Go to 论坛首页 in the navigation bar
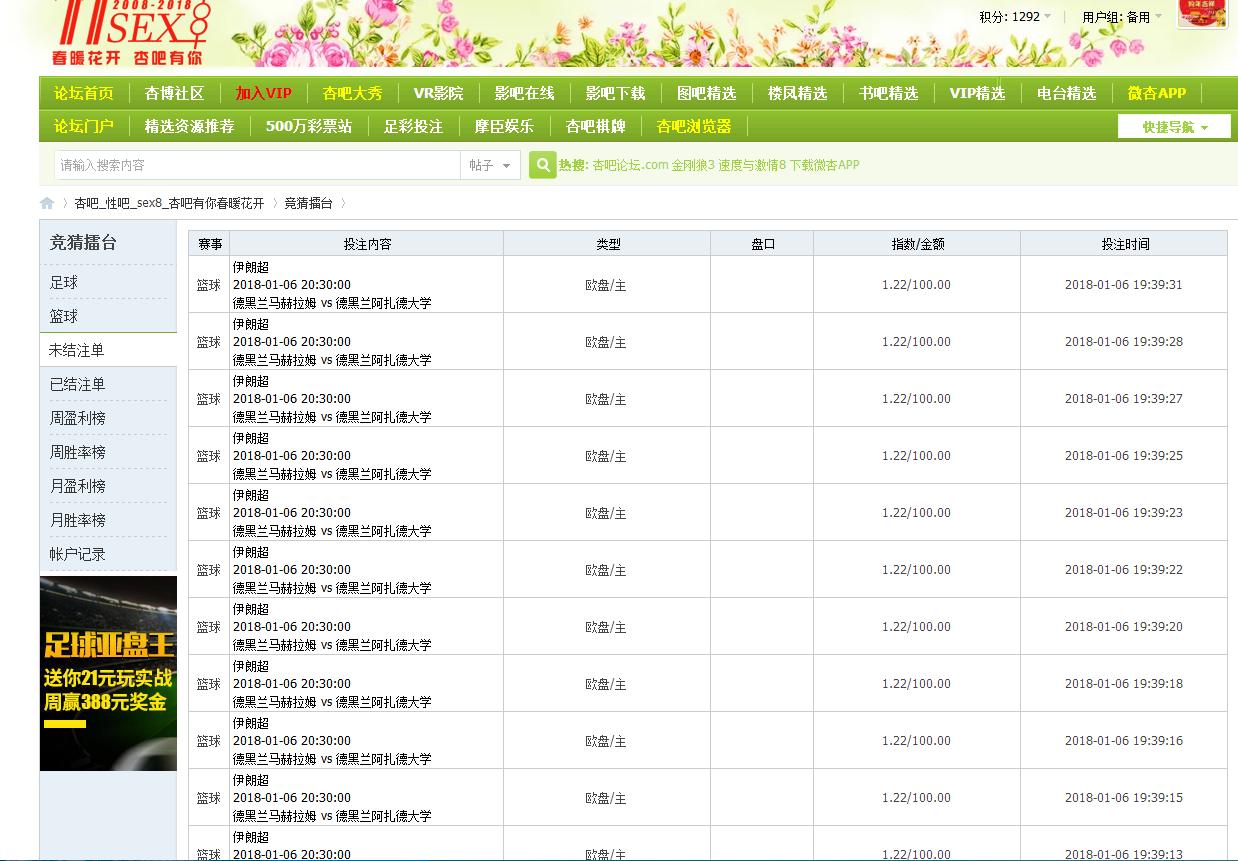The image size is (1238, 861). click(x=84, y=93)
